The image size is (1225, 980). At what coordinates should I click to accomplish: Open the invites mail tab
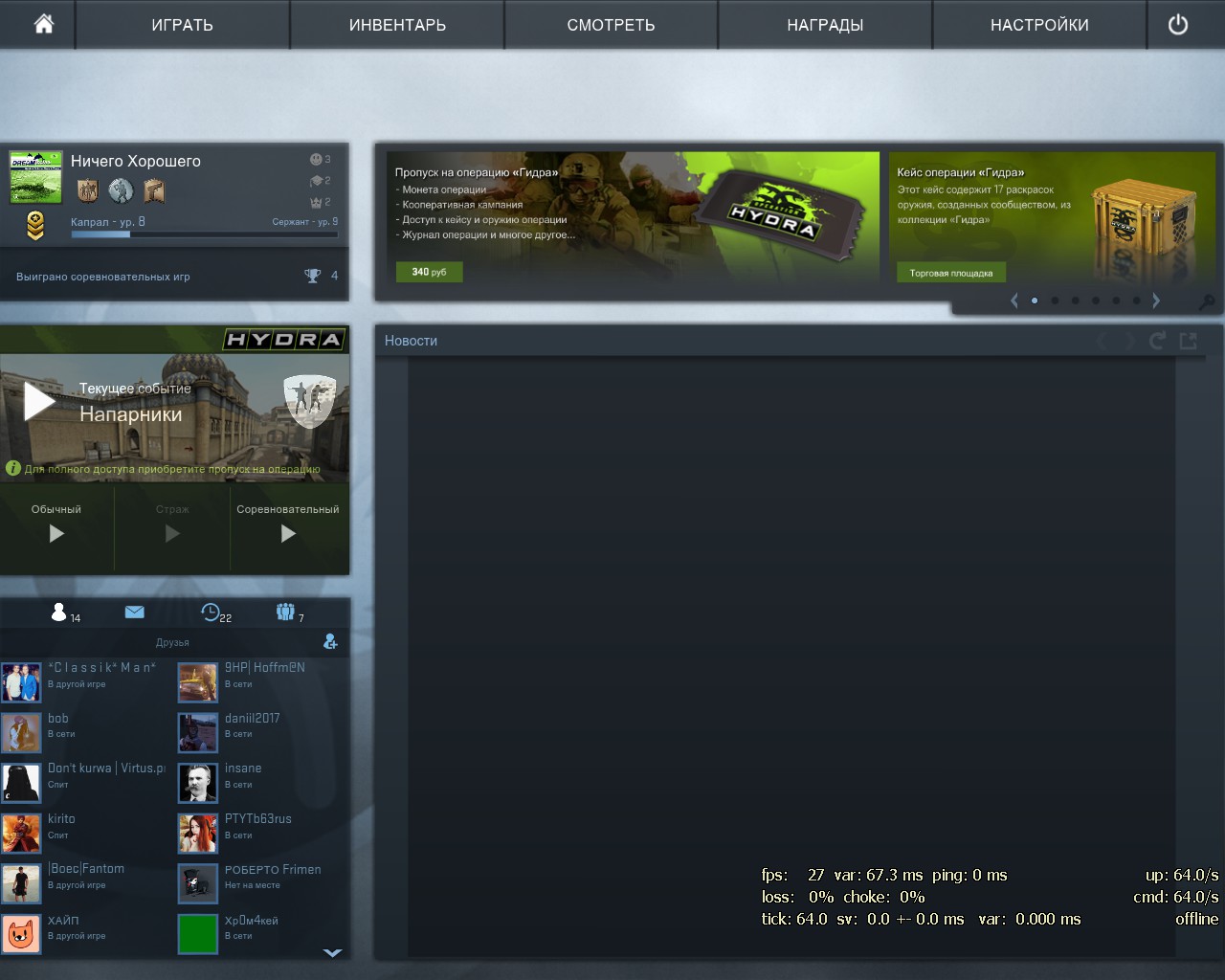[x=134, y=612]
